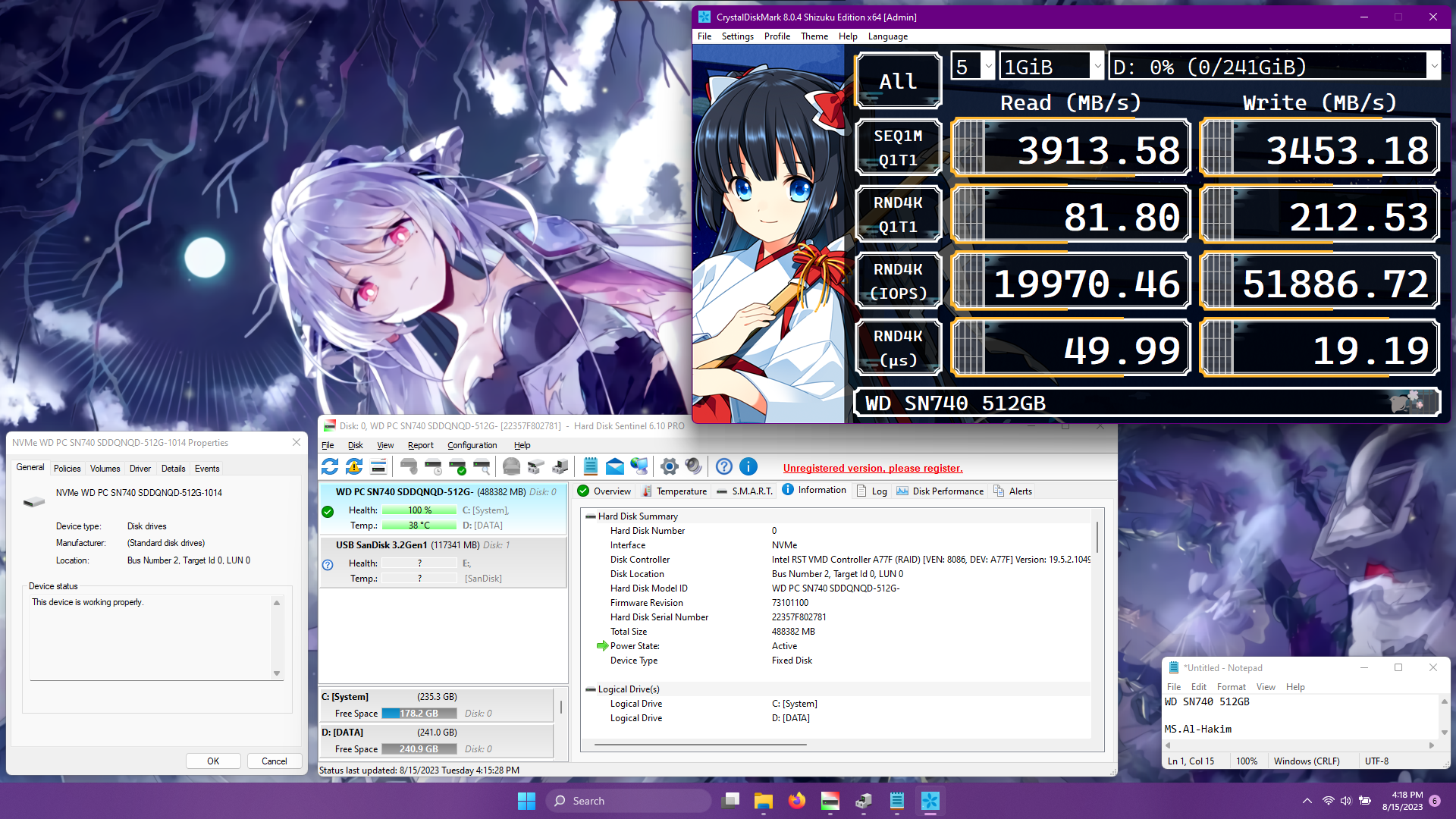Open the Details tab in Properties dialog
This screenshot has width=1456, height=819.
coord(173,469)
